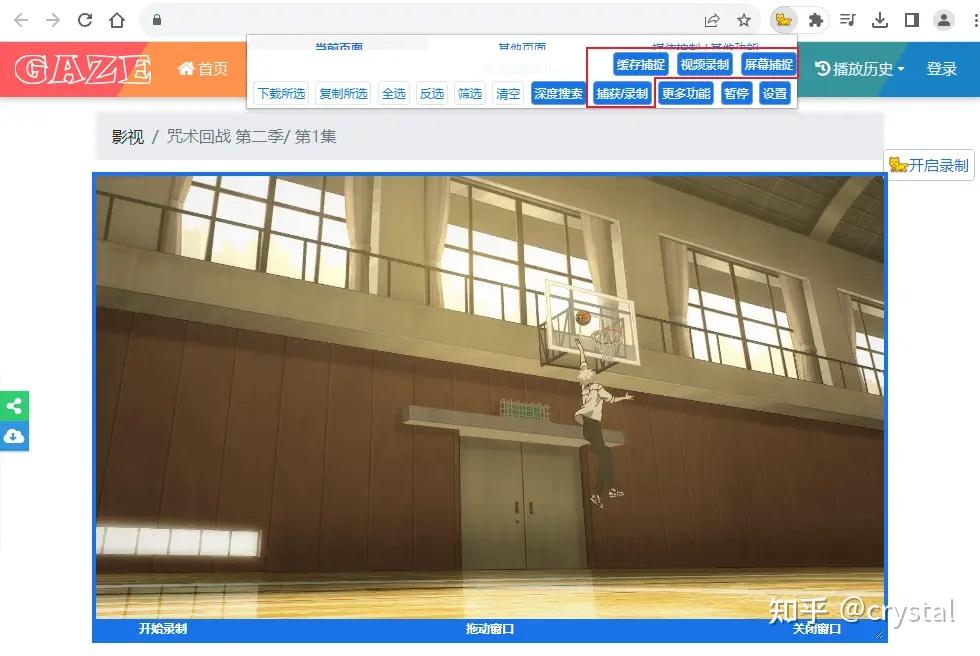Click the 反选 button
Viewport: 980px width, 656px height.
click(x=432, y=94)
